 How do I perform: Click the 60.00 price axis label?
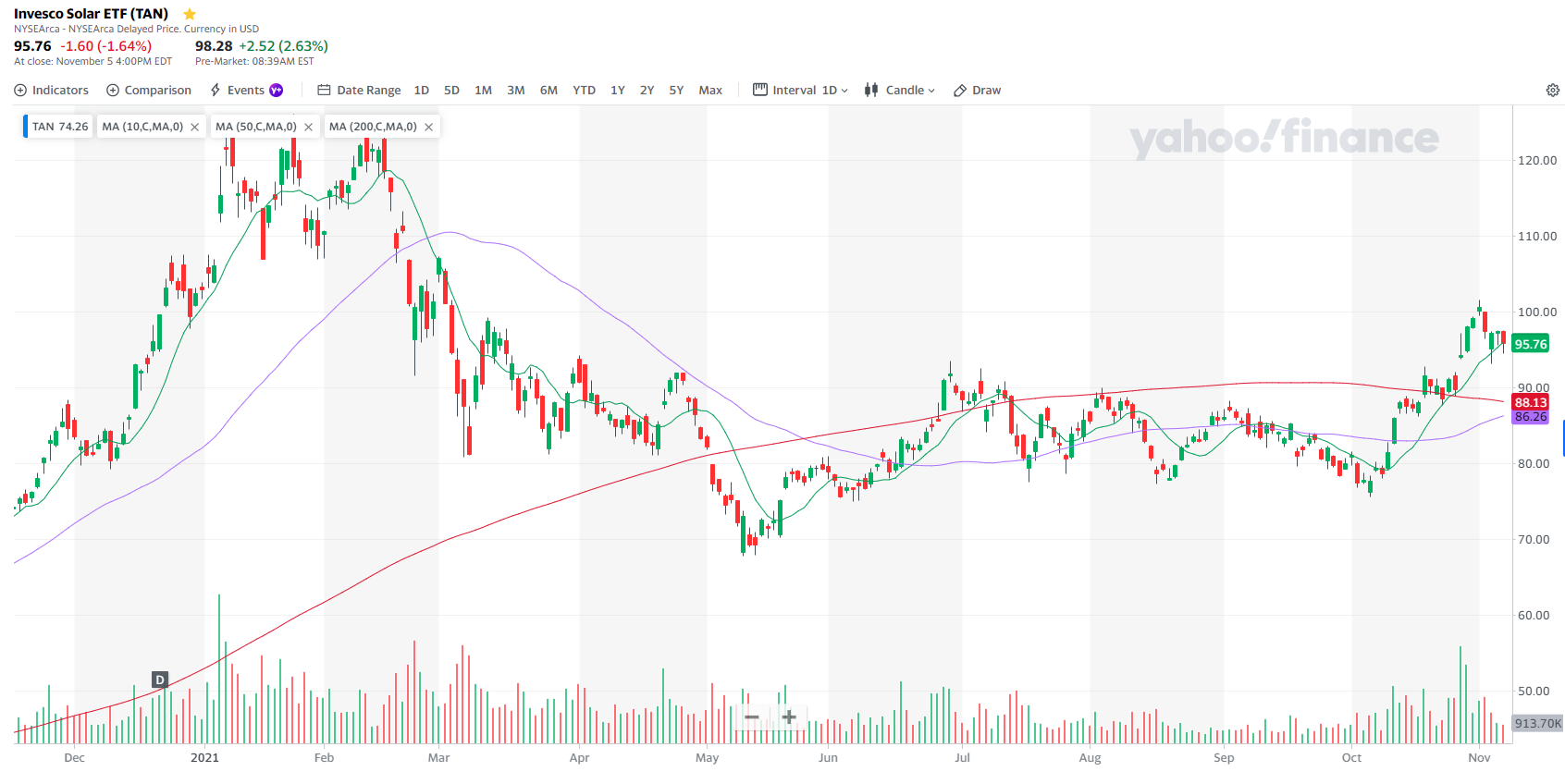pyautogui.click(x=1534, y=615)
